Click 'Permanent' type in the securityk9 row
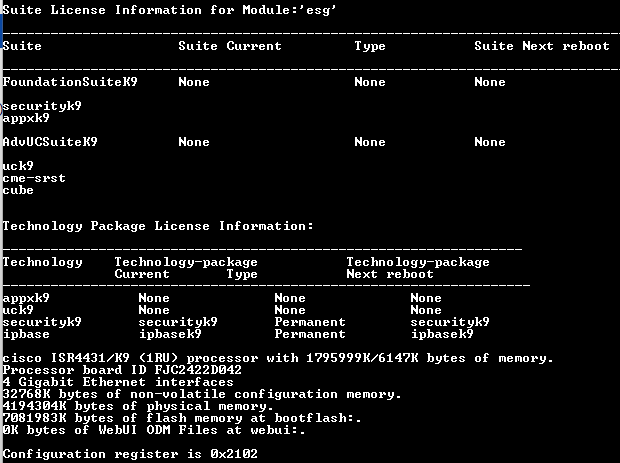Viewport: 620px width, 463px height. pos(310,322)
